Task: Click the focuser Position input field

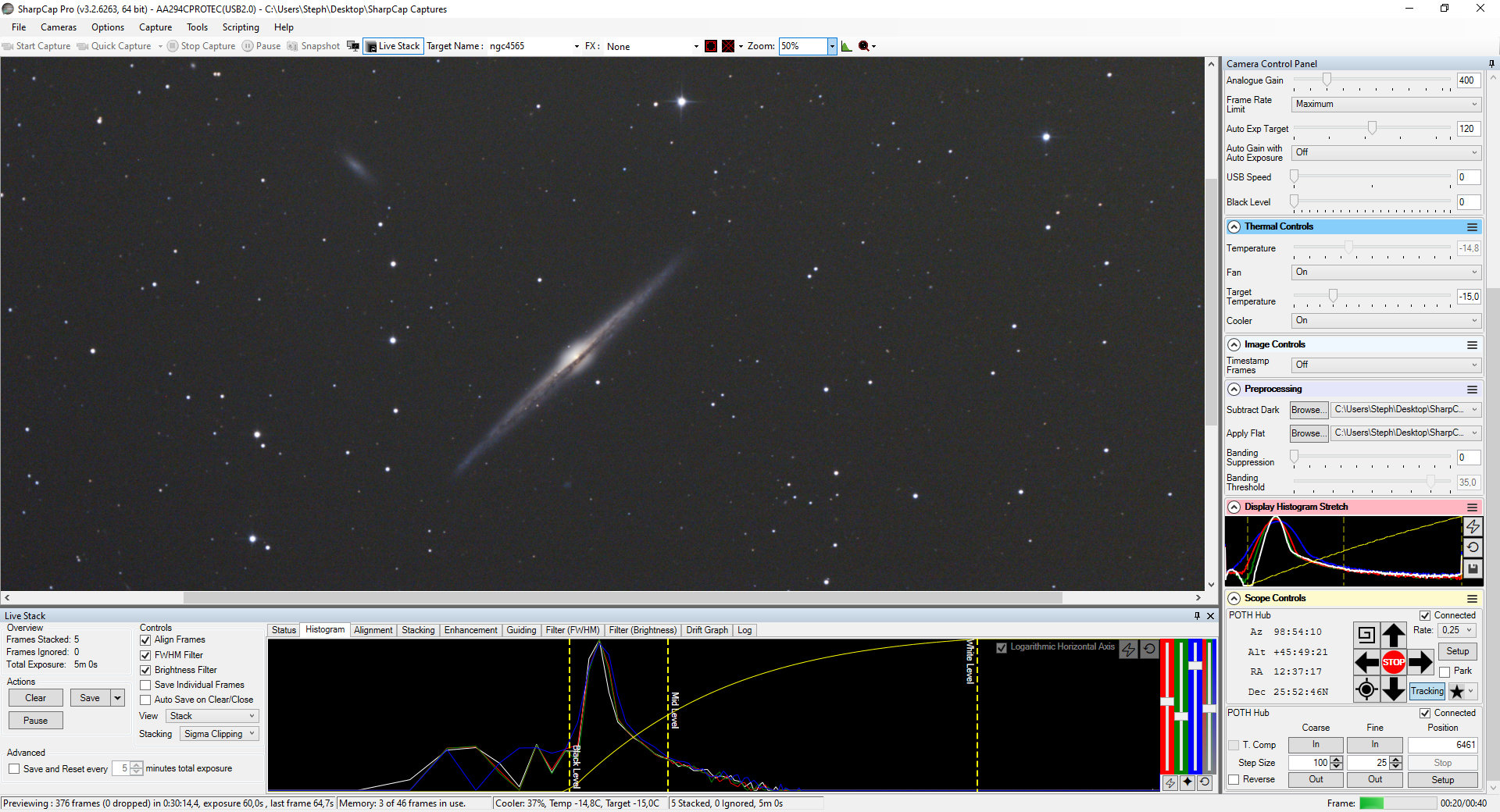Action: [x=1442, y=745]
